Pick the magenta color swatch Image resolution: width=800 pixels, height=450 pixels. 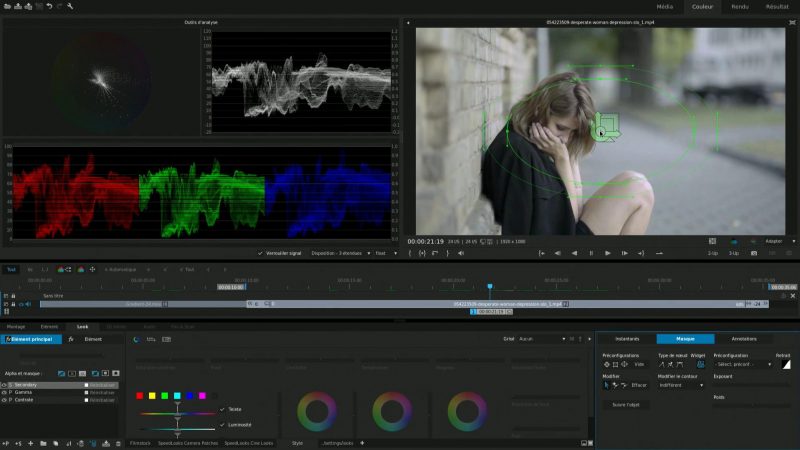202,395
